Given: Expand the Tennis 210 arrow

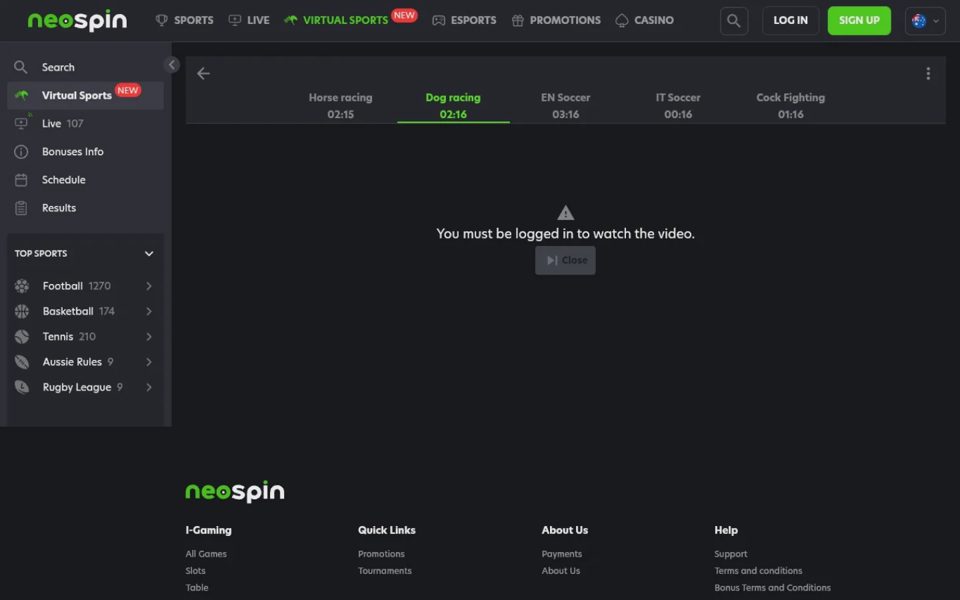Looking at the screenshot, I should 149,337.
